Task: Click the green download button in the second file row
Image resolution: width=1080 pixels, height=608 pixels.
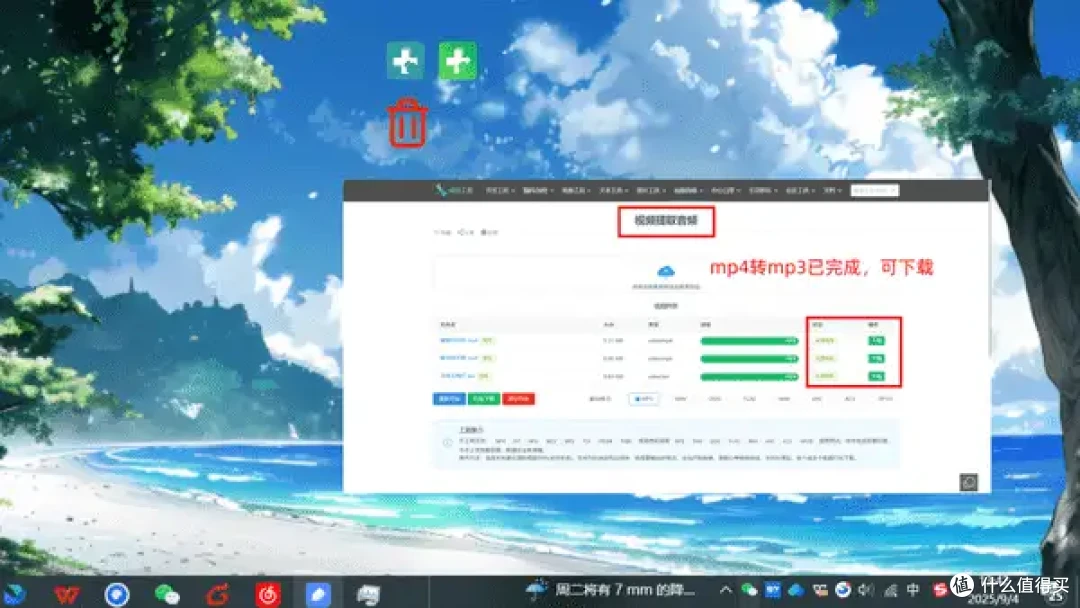Action: coord(876,359)
